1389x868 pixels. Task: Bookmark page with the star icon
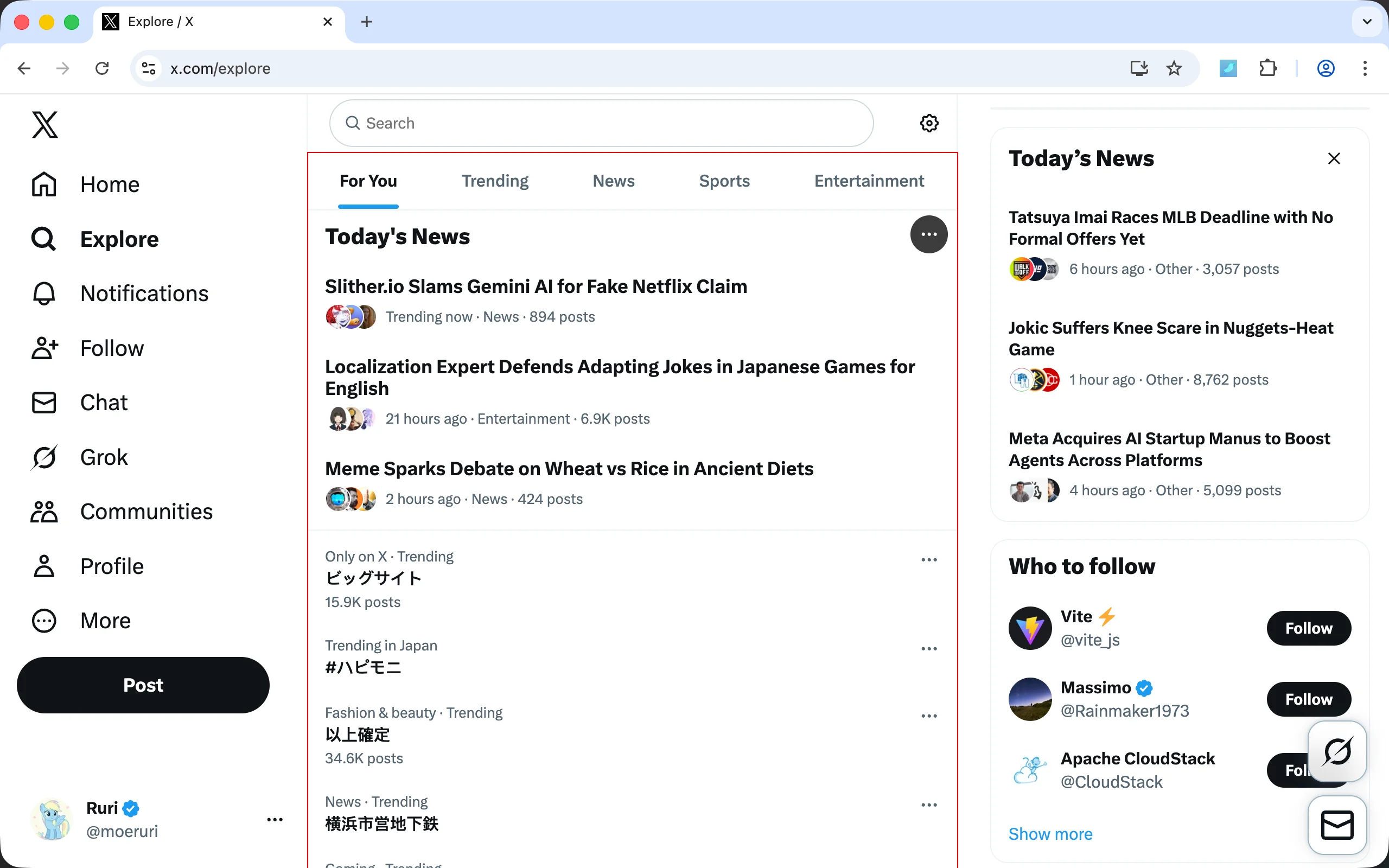(1174, 68)
